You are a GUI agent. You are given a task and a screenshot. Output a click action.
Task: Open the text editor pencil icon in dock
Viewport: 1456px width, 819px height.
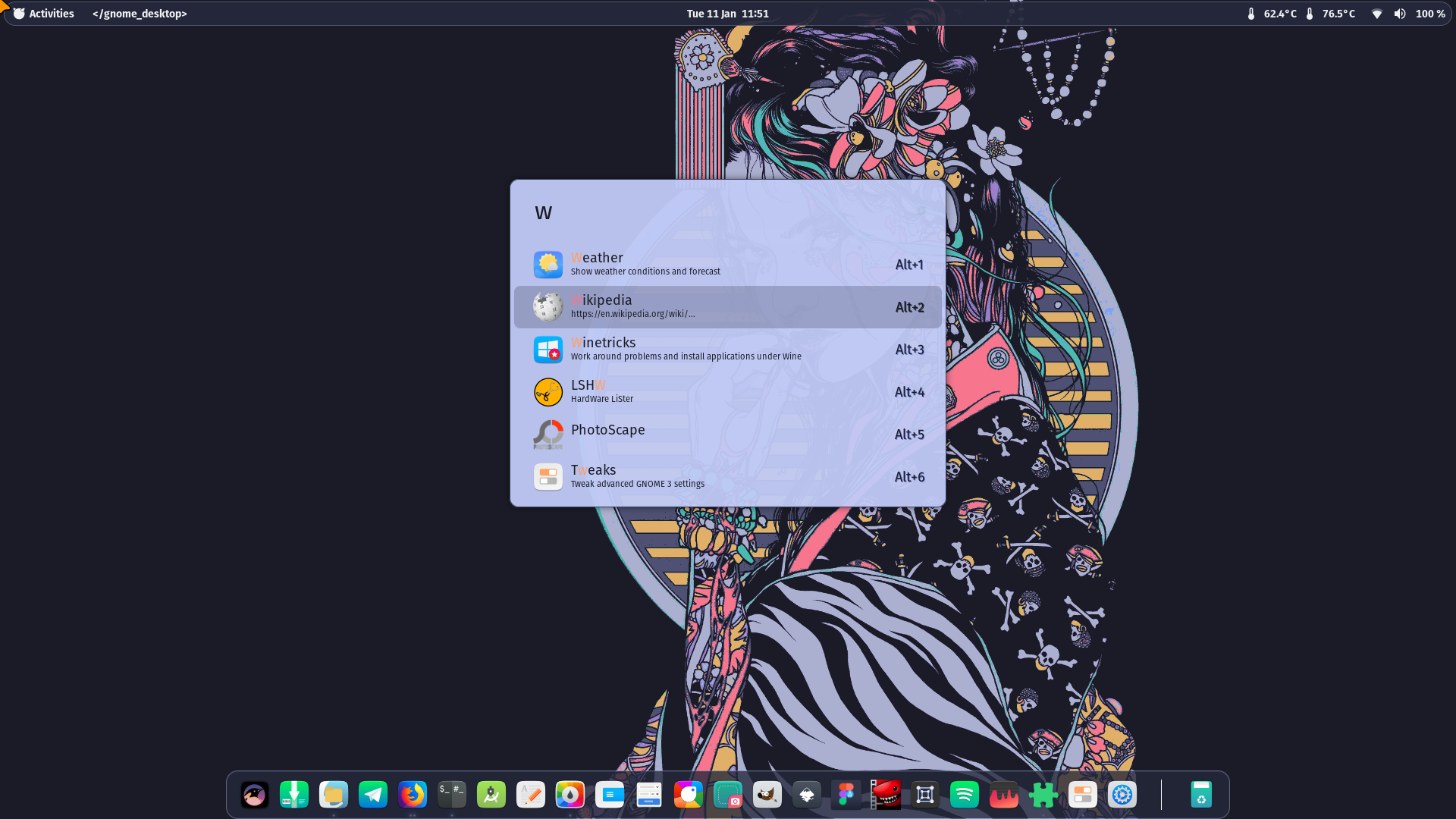pos(531,795)
